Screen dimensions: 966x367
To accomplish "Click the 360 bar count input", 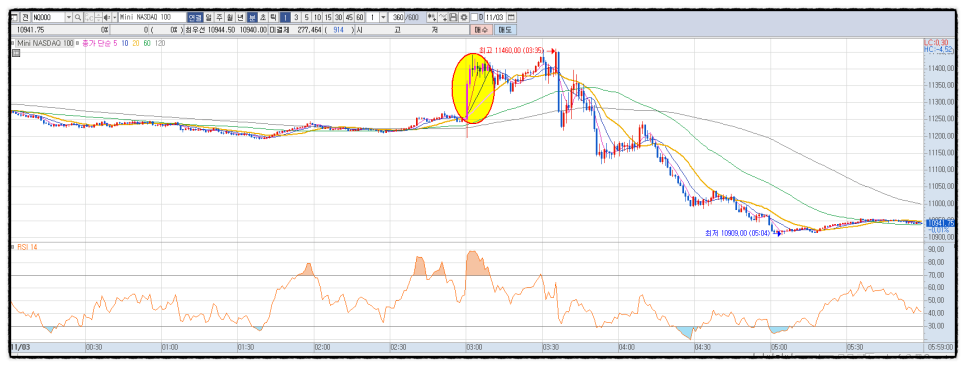I will [x=397, y=17].
